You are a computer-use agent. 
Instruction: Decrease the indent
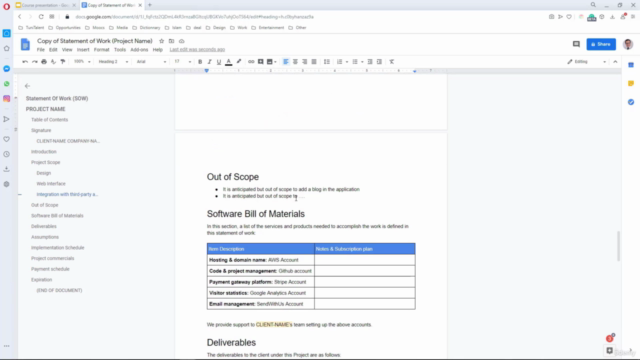tap(370, 62)
